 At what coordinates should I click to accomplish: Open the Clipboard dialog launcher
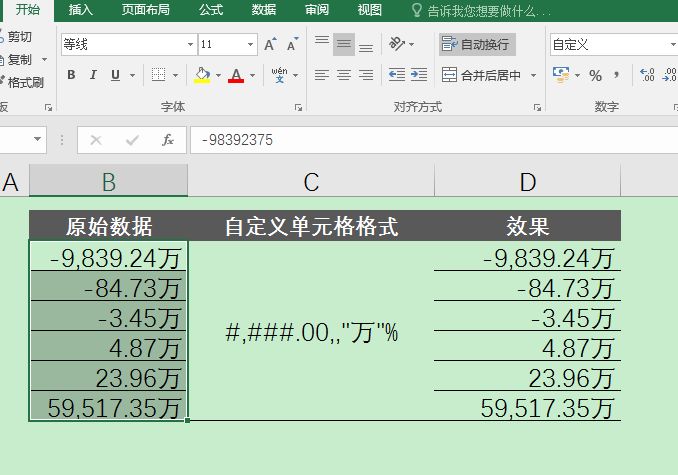pos(48,107)
